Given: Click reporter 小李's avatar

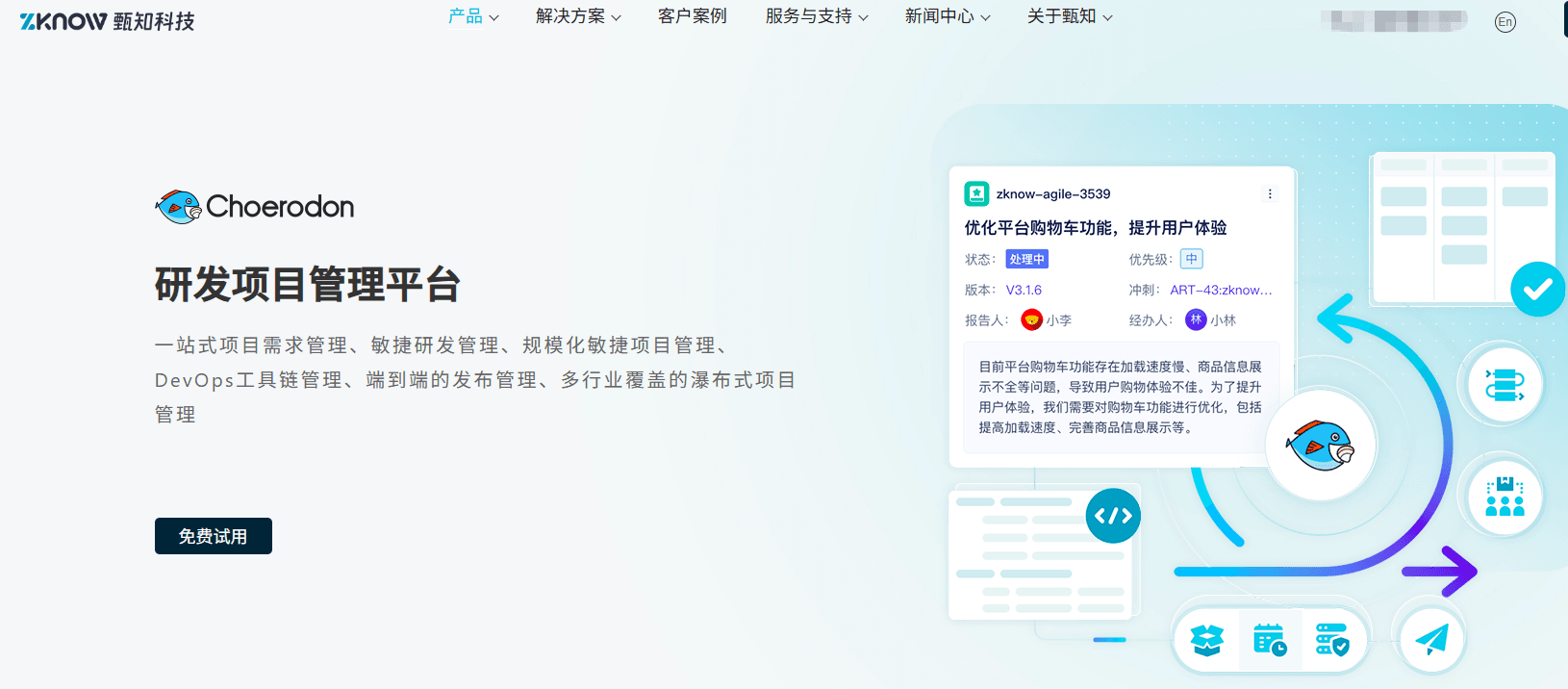Looking at the screenshot, I should pyautogui.click(x=1032, y=319).
